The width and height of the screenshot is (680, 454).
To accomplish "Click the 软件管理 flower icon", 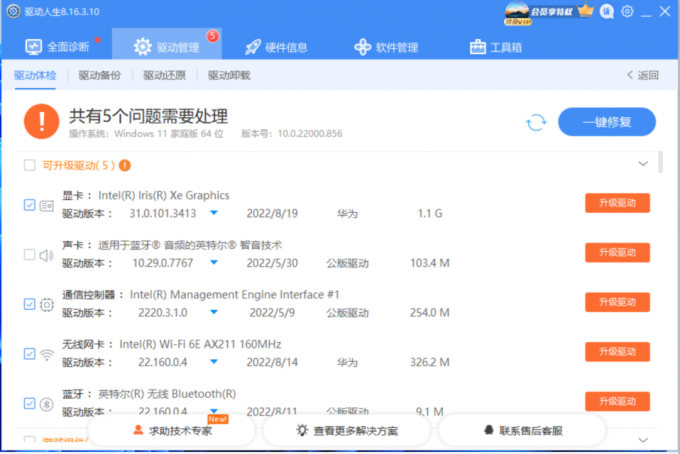I will tap(363, 47).
